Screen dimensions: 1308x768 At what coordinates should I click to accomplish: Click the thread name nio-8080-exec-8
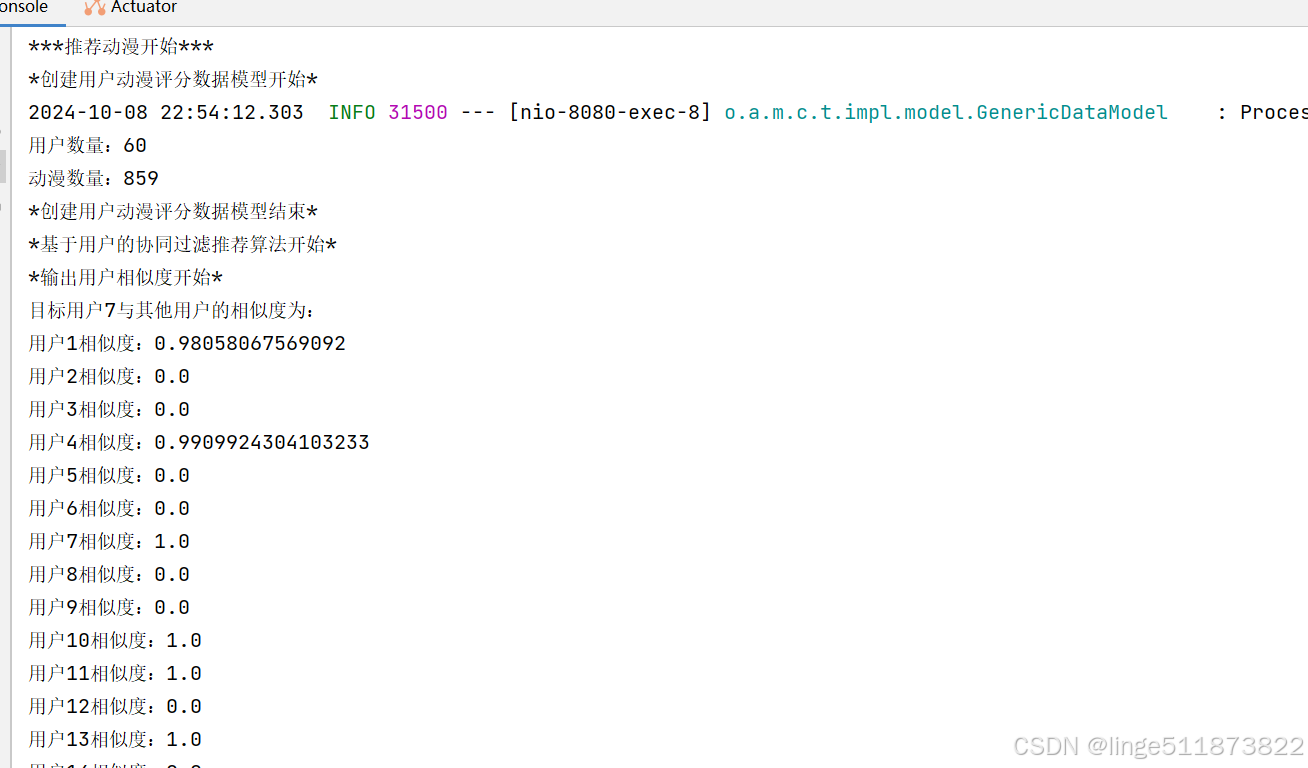coord(610,113)
